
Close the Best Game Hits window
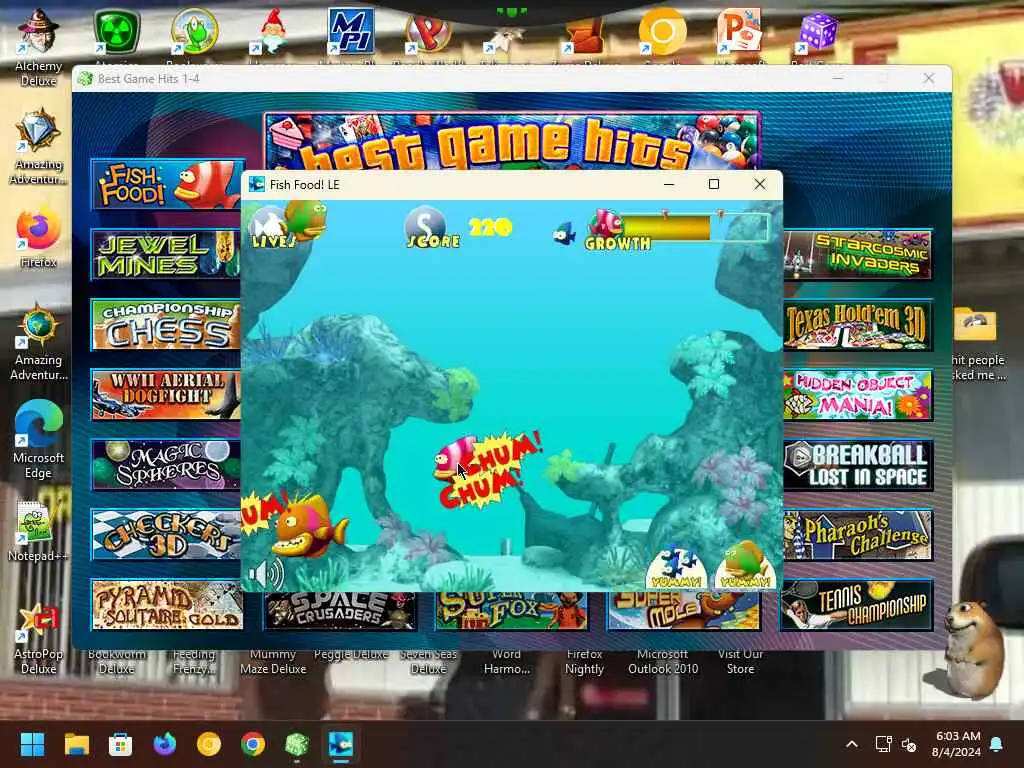[x=929, y=78]
